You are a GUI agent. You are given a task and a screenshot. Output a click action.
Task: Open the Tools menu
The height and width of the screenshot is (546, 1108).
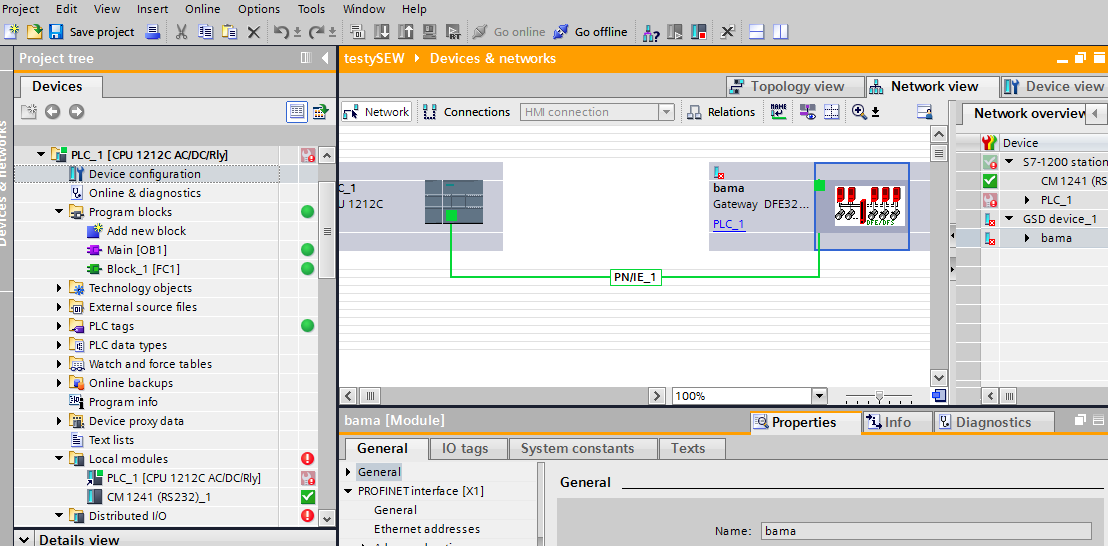pos(312,9)
